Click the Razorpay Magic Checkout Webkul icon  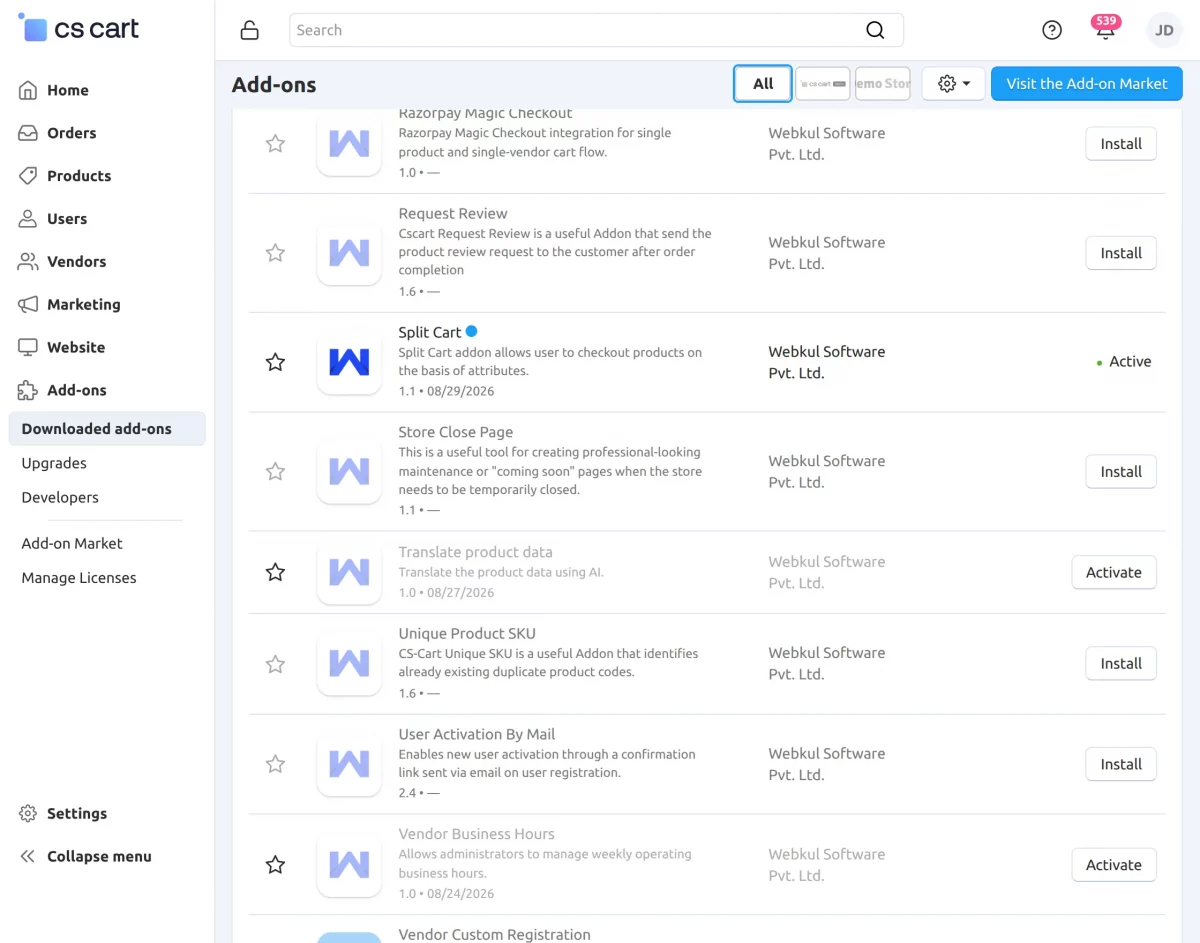[x=349, y=143]
